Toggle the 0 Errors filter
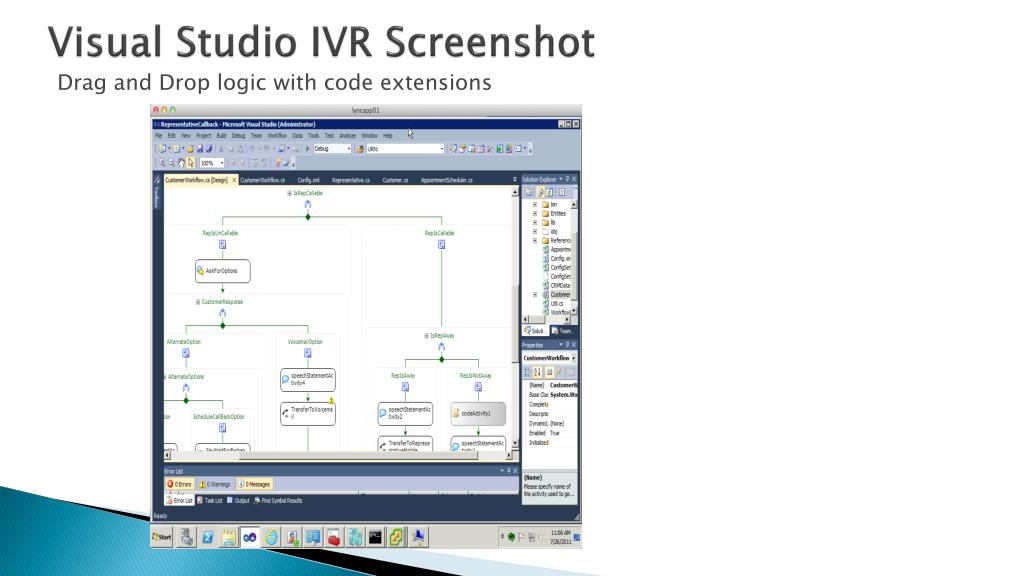Image resolution: width=1024 pixels, height=576 pixels. coord(179,485)
